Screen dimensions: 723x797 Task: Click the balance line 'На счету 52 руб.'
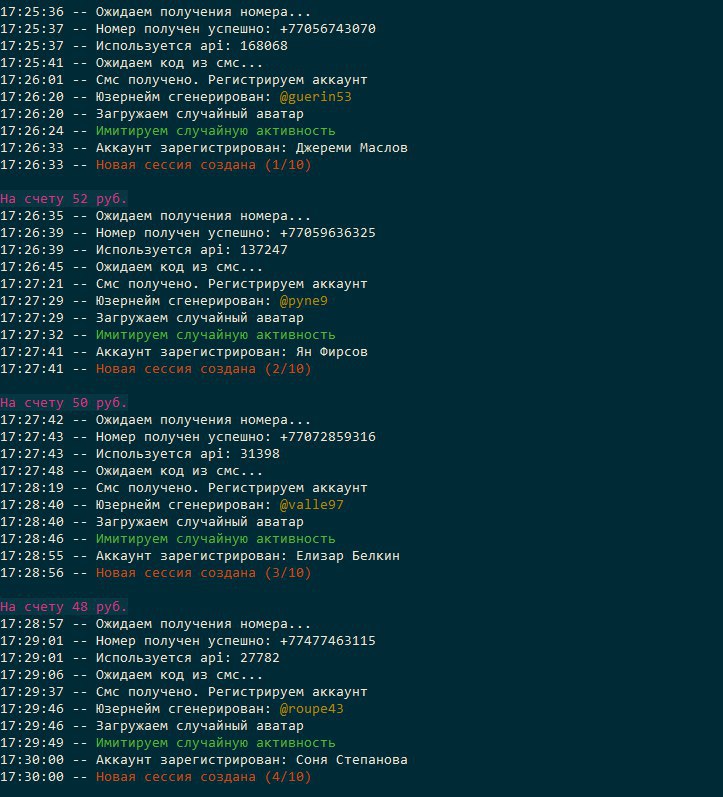coord(64,199)
